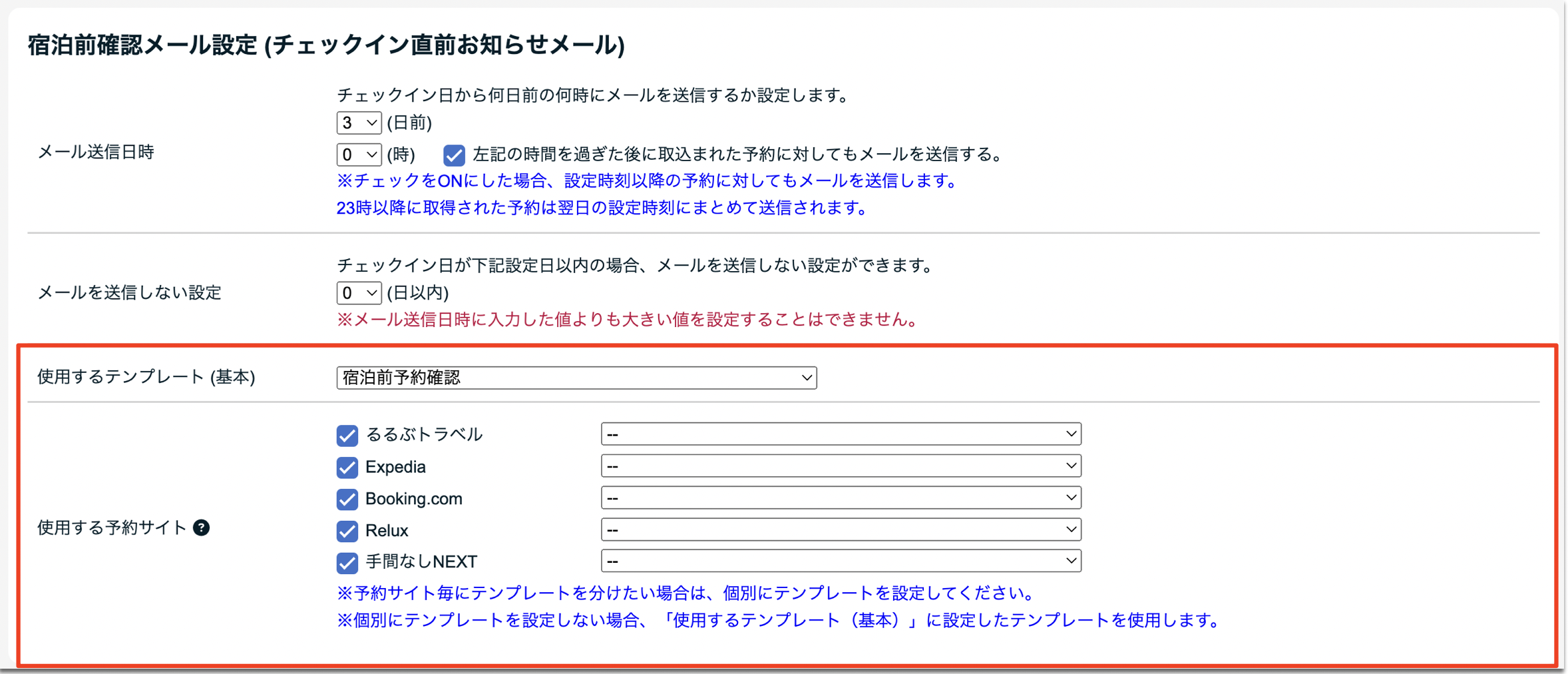Click the るるぶトラベル site label
This screenshot has width=1568, height=674.
[x=424, y=435]
